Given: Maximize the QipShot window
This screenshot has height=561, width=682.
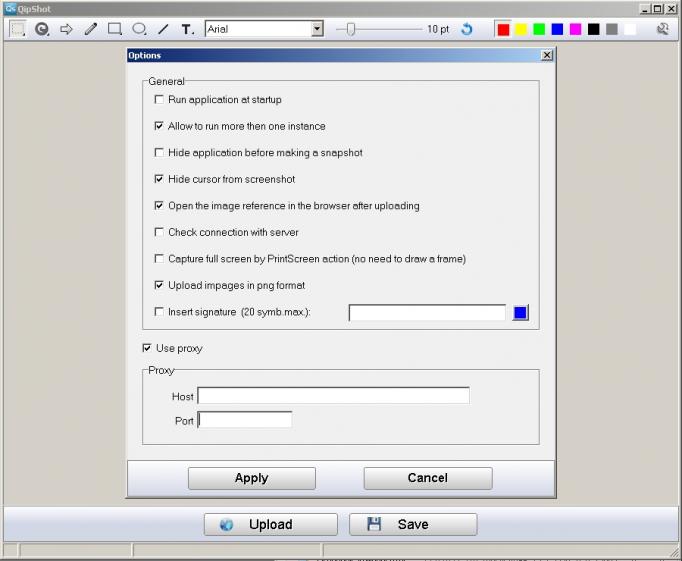Looking at the screenshot, I should click(x=658, y=9).
